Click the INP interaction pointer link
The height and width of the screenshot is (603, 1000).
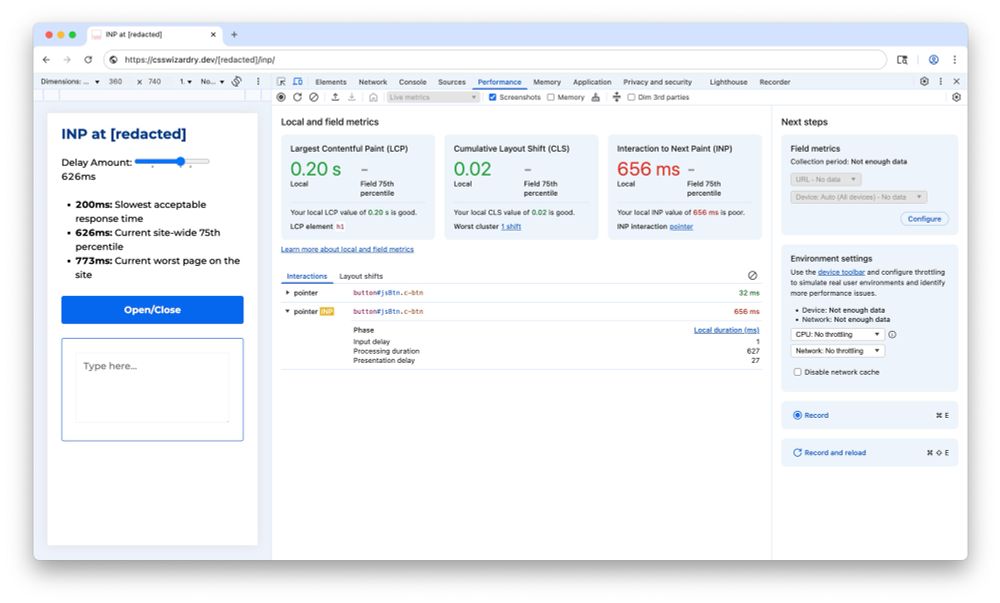680,226
